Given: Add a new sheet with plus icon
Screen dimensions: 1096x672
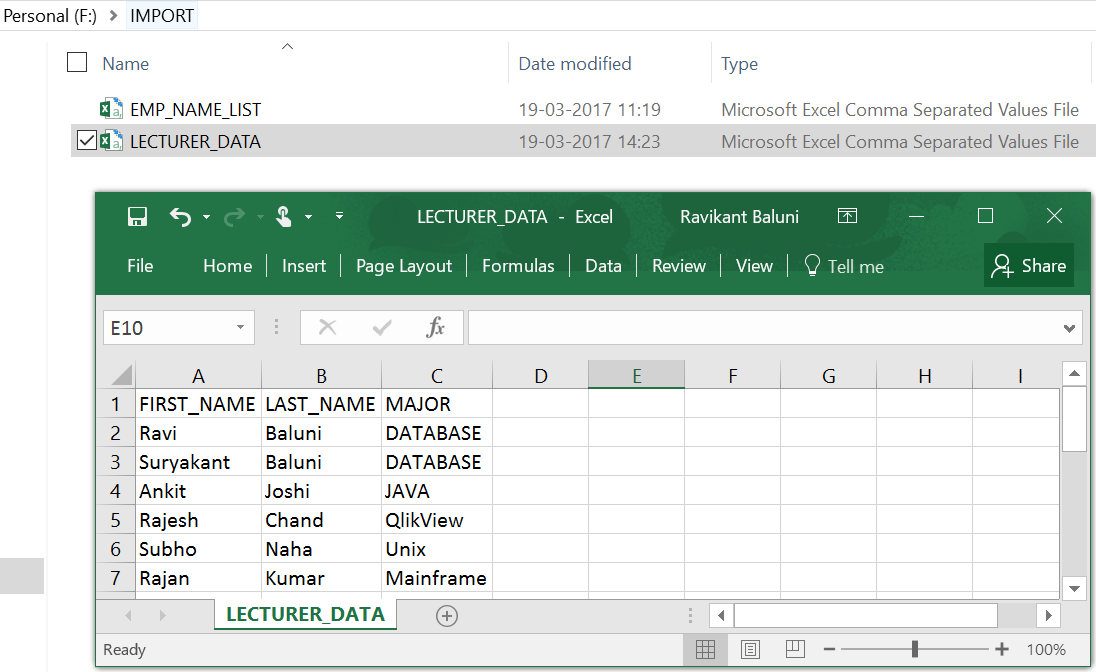Looking at the screenshot, I should coord(447,616).
